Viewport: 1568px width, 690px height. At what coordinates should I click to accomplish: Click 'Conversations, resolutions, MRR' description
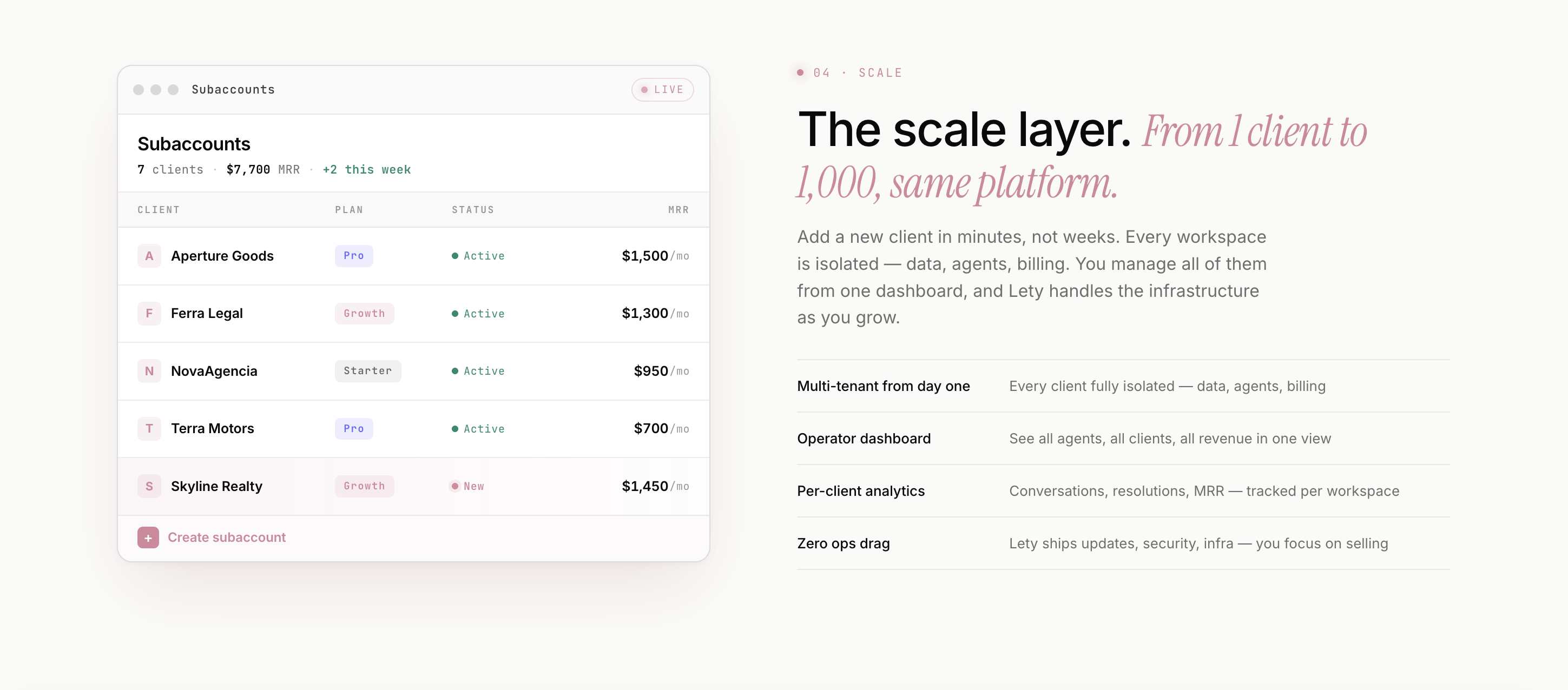1204,490
